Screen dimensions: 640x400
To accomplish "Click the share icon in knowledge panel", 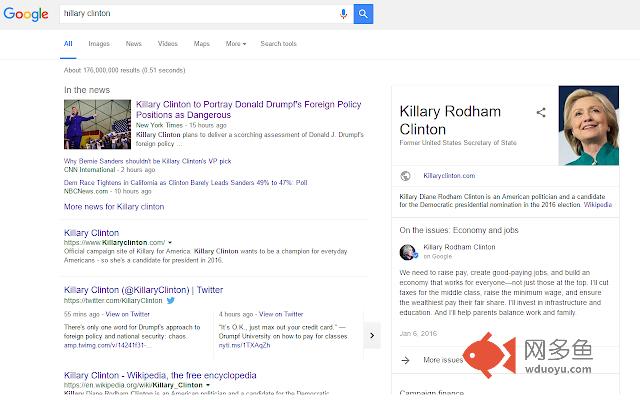I will click(x=541, y=112).
